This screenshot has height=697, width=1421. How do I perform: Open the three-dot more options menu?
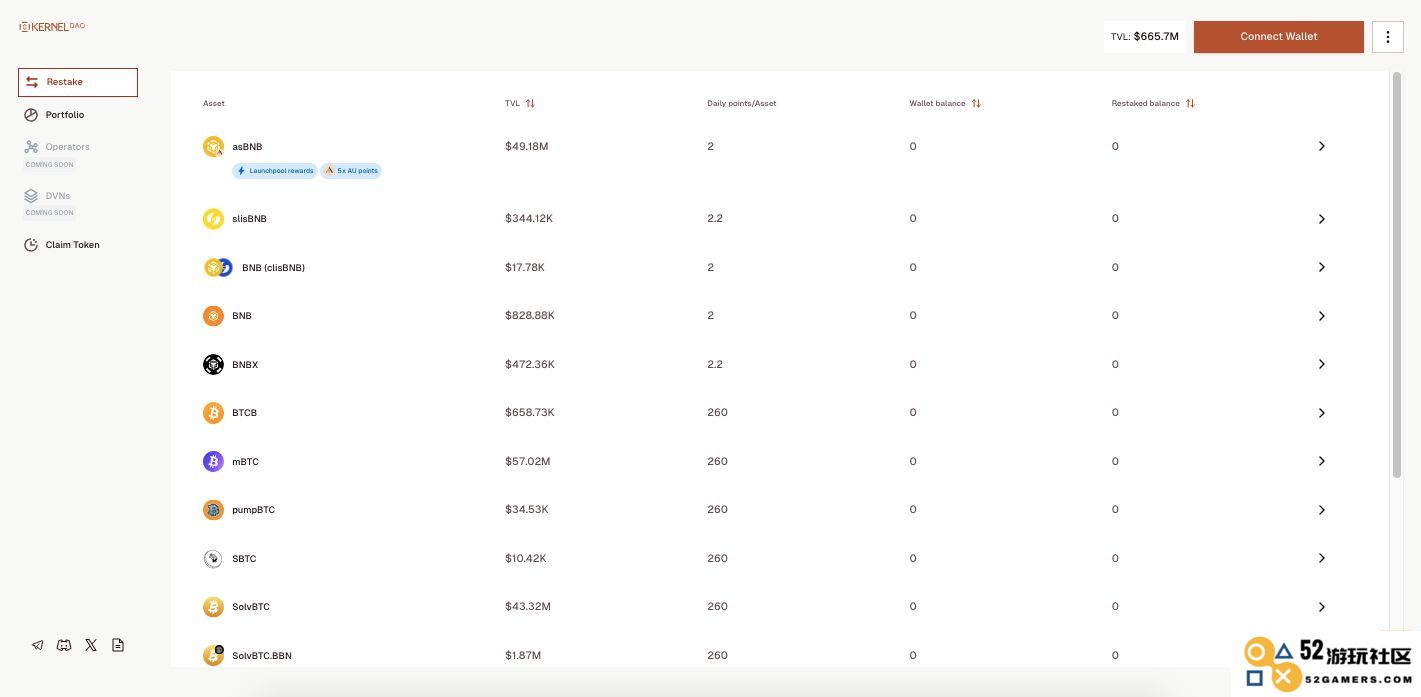pos(1388,37)
